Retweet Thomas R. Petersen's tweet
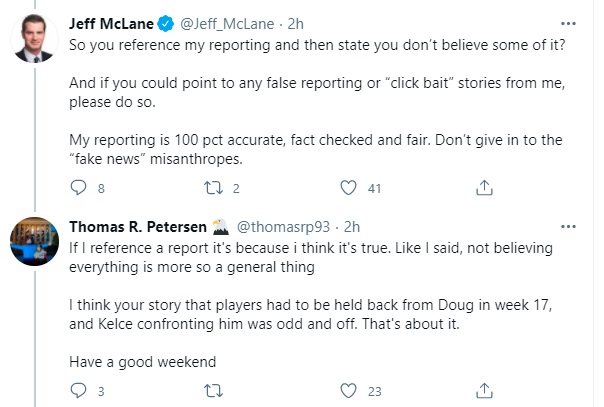604x407 pixels. pos(211,391)
